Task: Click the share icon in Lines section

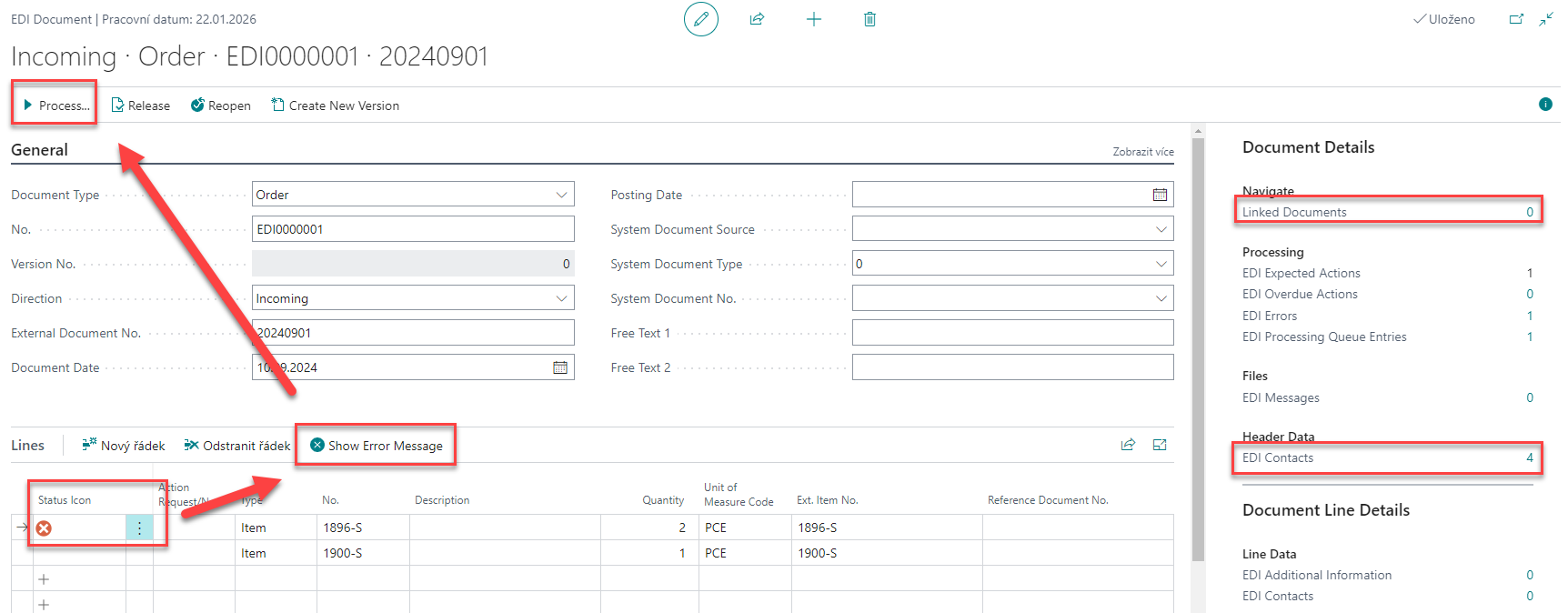Action: 1128,445
